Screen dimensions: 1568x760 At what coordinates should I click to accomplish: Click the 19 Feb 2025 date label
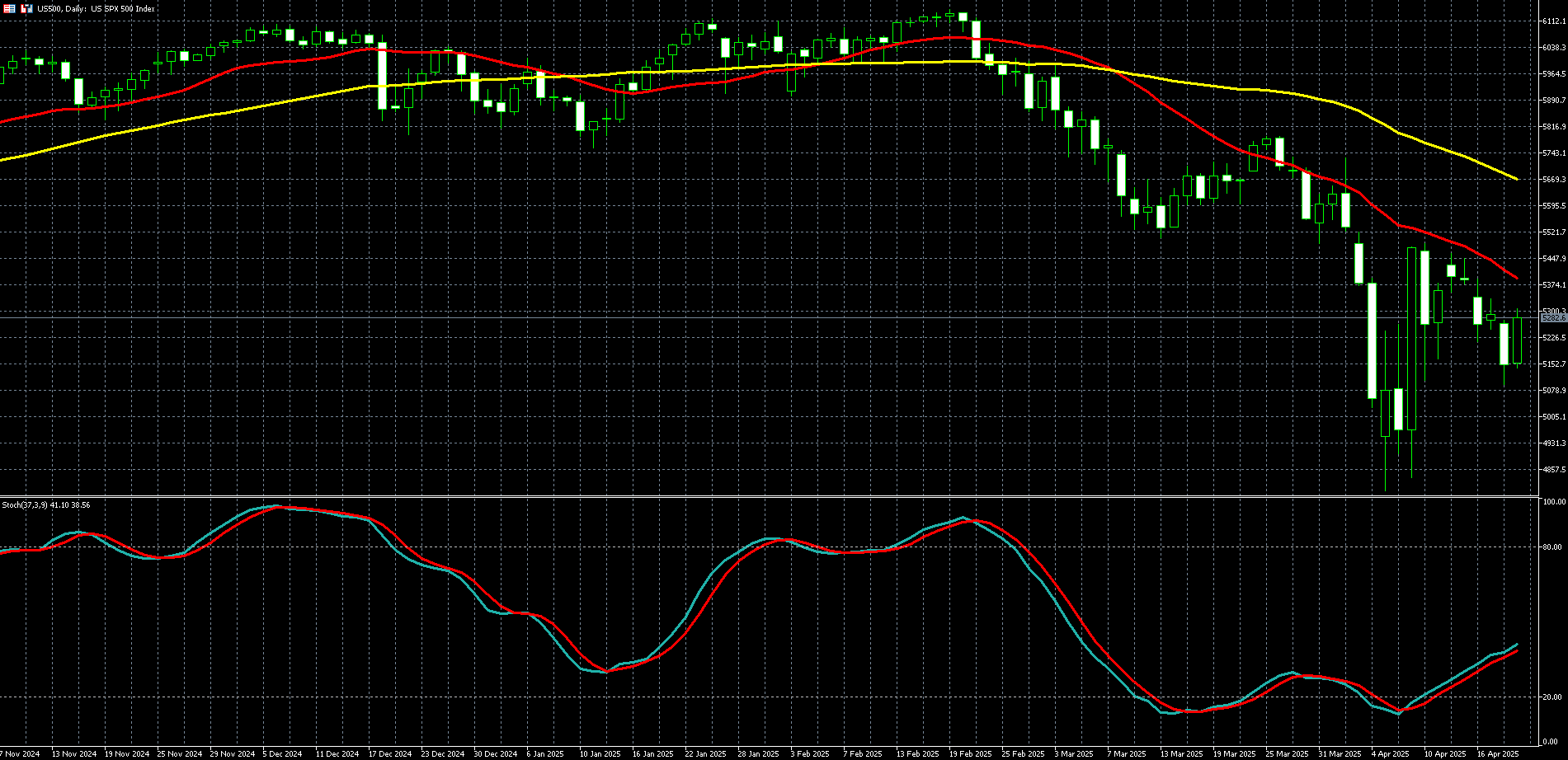(970, 753)
